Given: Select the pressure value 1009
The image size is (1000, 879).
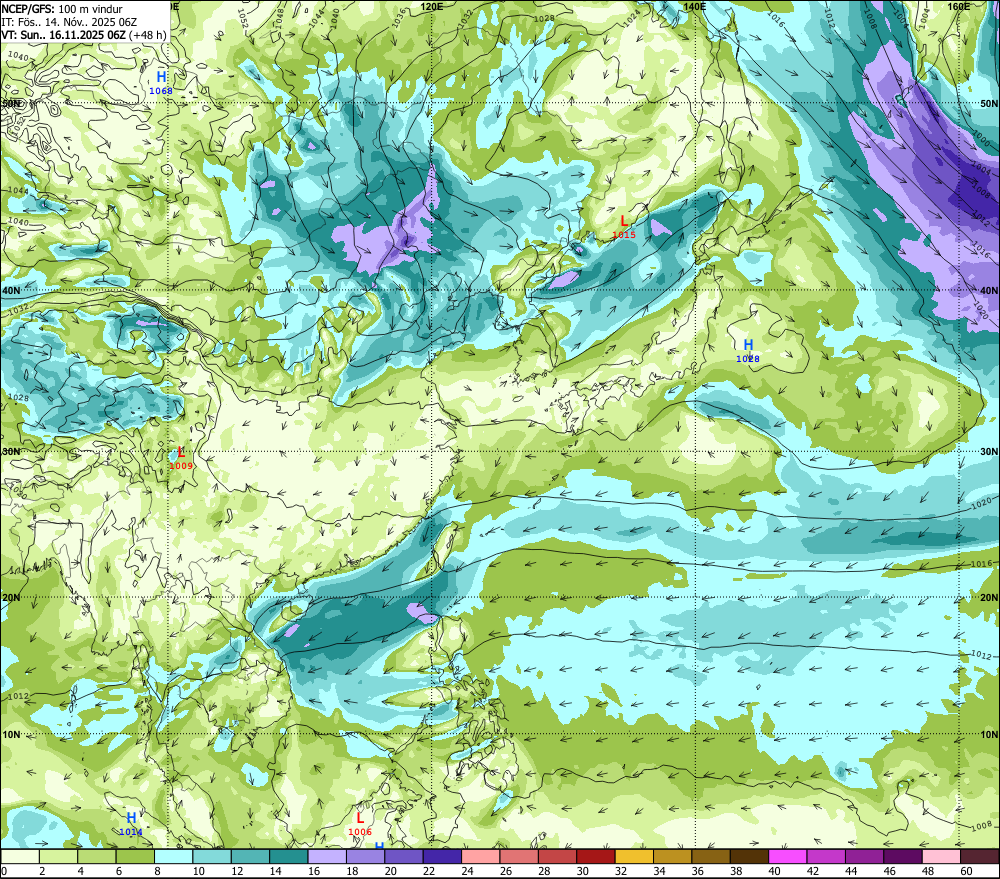Looking at the screenshot, I should pos(181,466).
